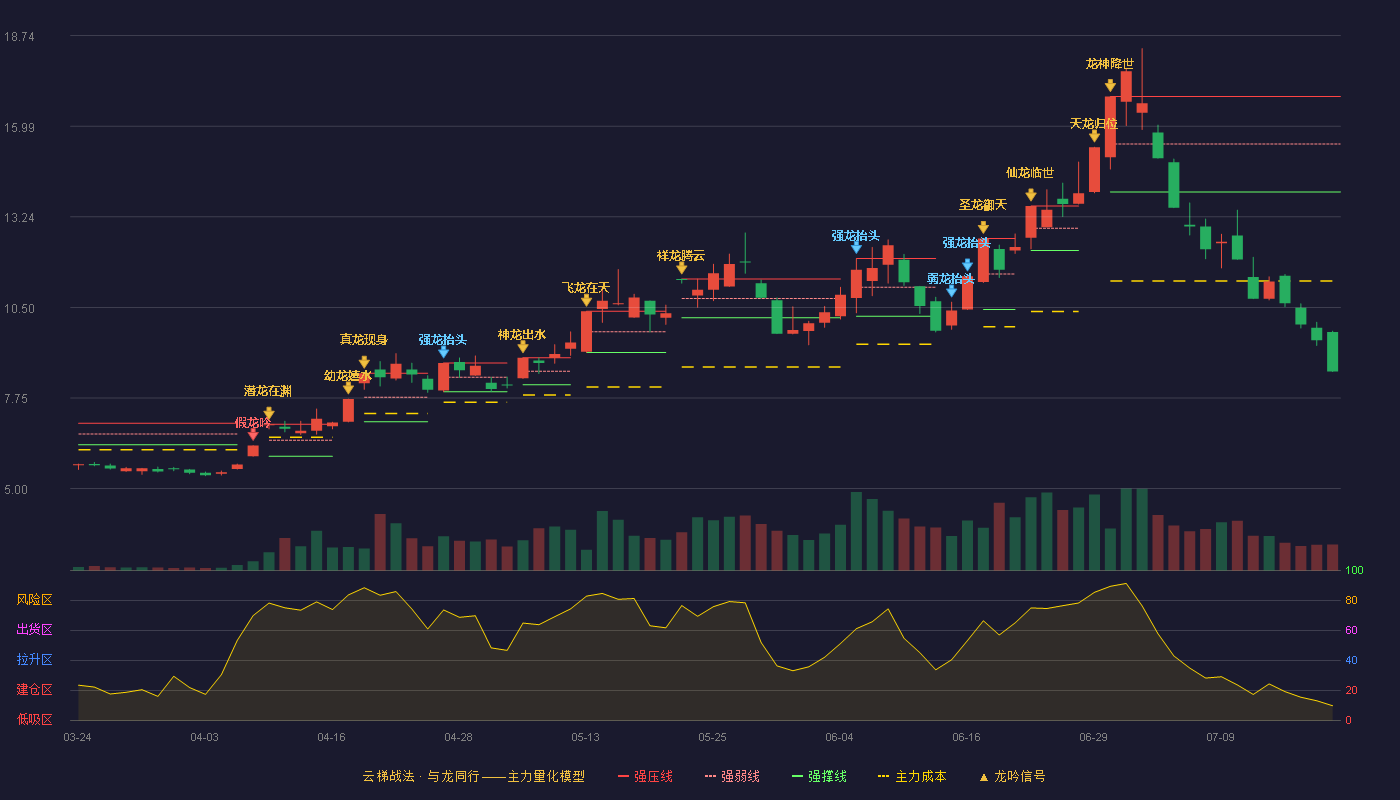Click the 13.24 price axis label
1400x800 pixels.
point(19,218)
